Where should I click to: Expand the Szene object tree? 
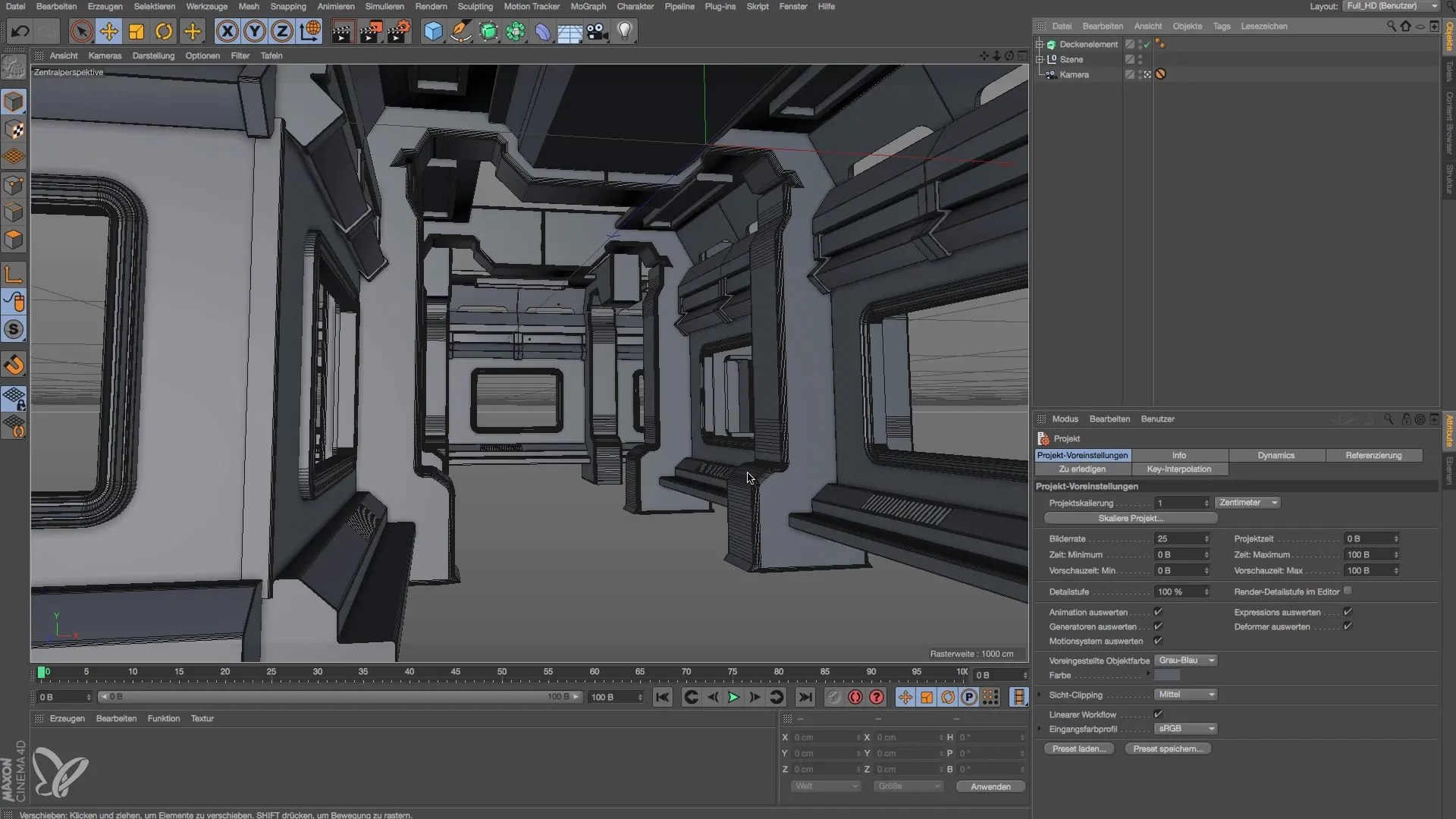pyautogui.click(x=1040, y=59)
